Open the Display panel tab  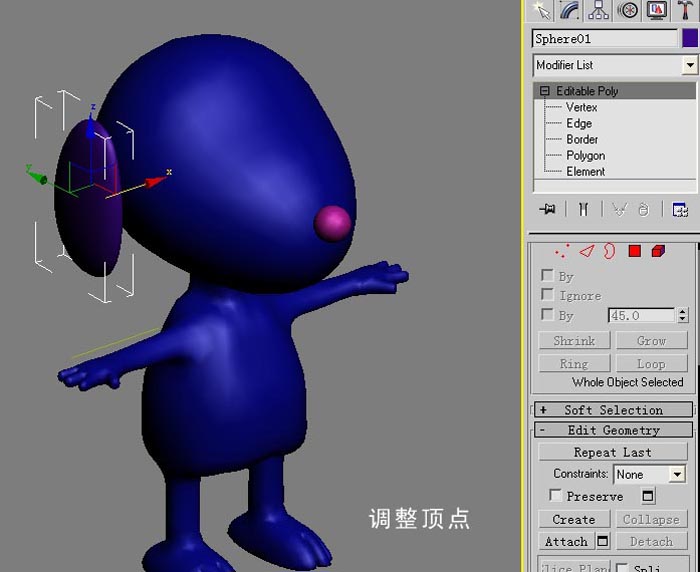656,10
